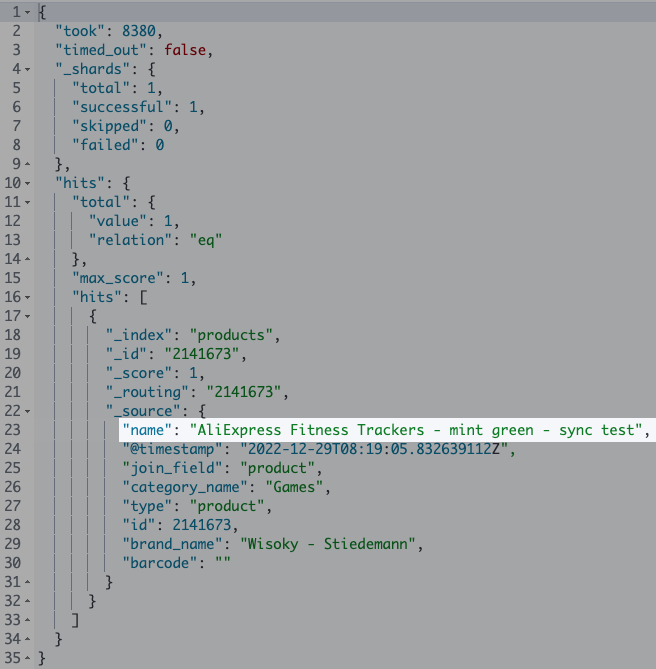The image size is (656, 669).
Task: Click the "_score" key
Action: click(138, 373)
